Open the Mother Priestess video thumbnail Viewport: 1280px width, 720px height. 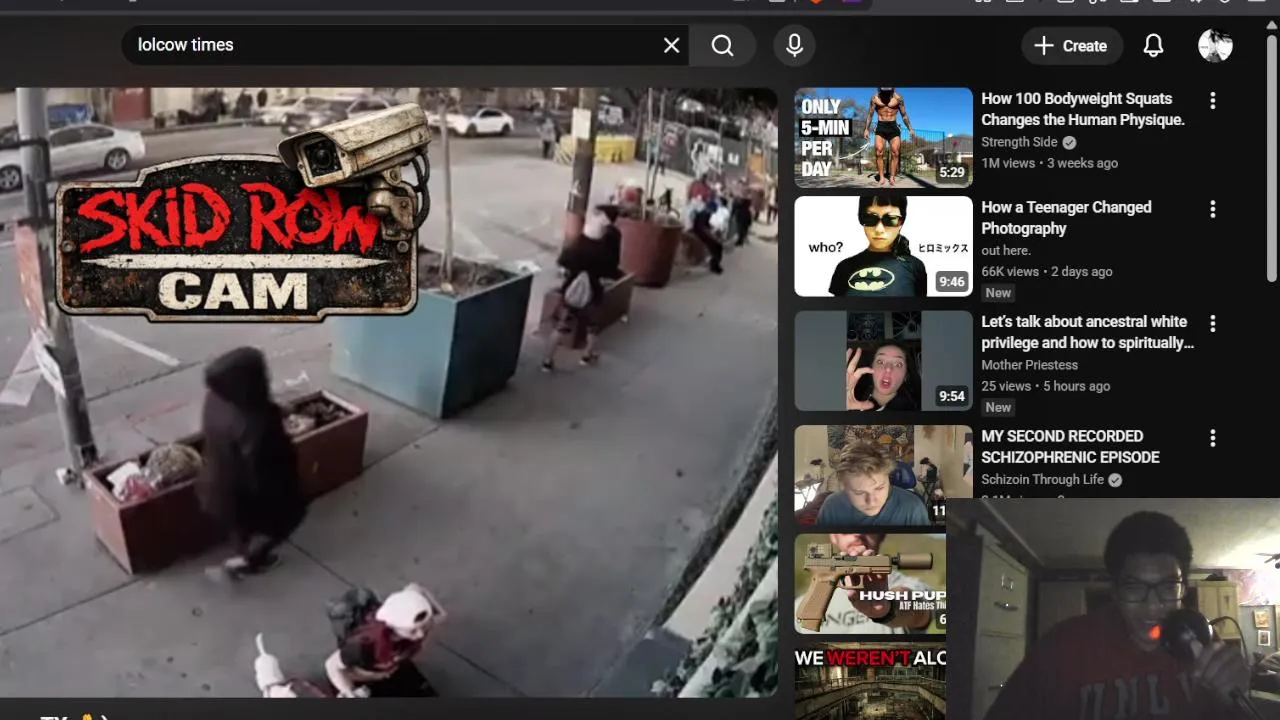[883, 361]
